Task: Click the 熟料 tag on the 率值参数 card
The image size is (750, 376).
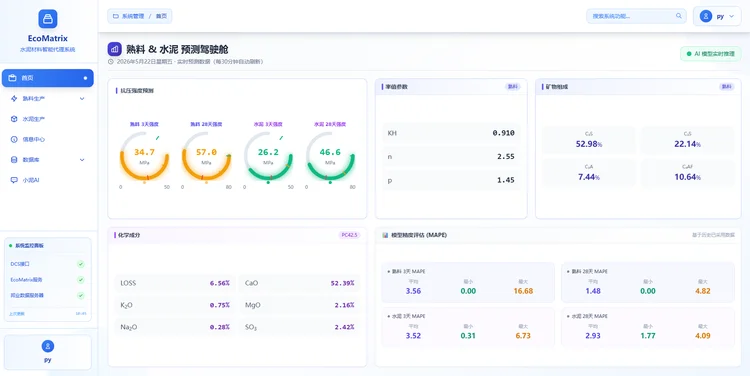Action: [x=512, y=87]
